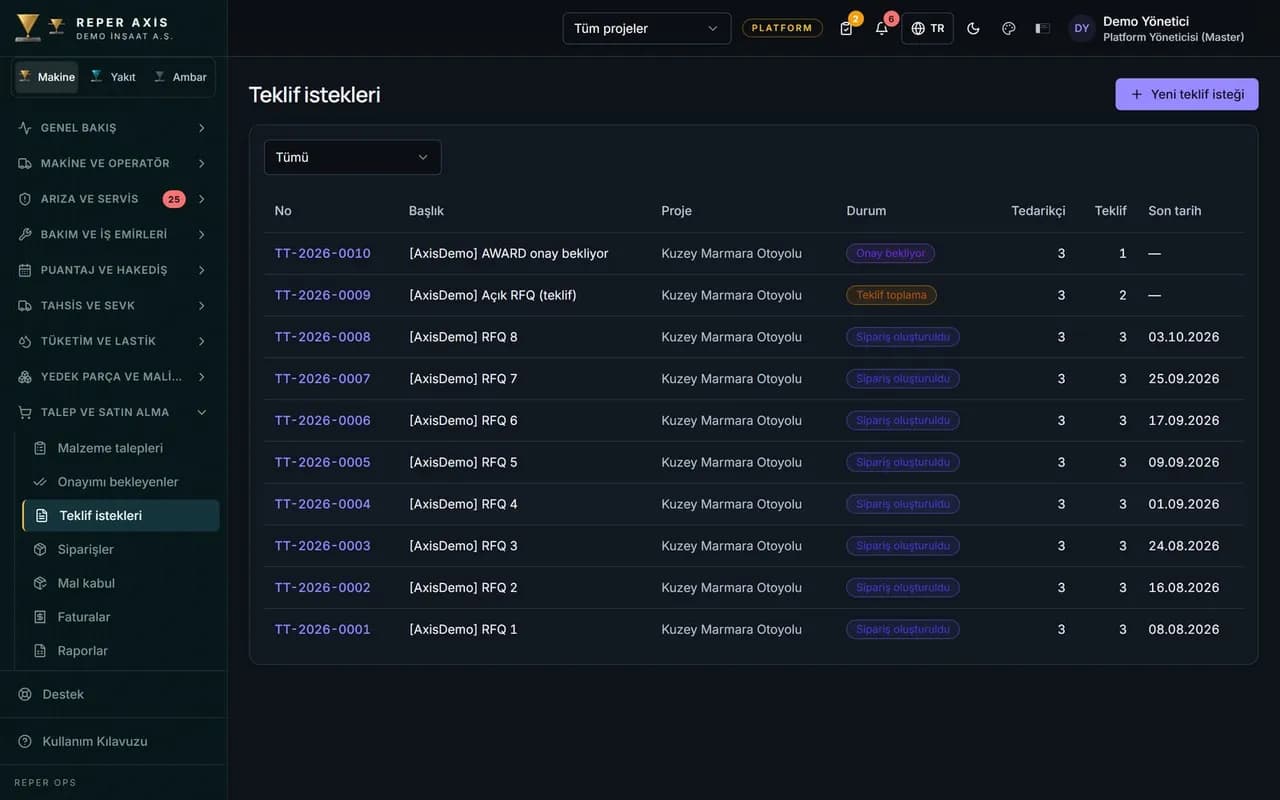Click the PLATFORM badge in header

(x=782, y=28)
